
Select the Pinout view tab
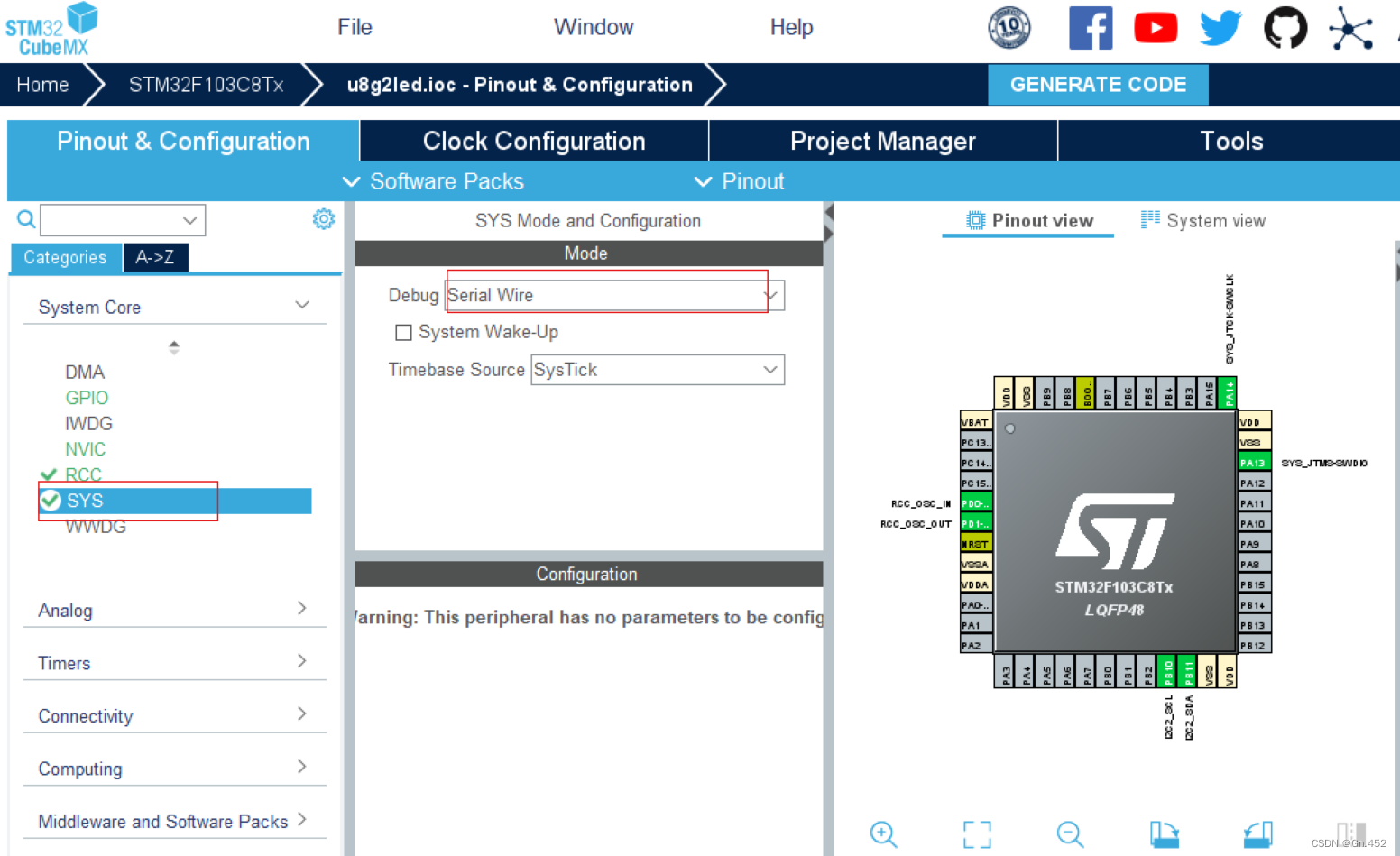[1029, 220]
